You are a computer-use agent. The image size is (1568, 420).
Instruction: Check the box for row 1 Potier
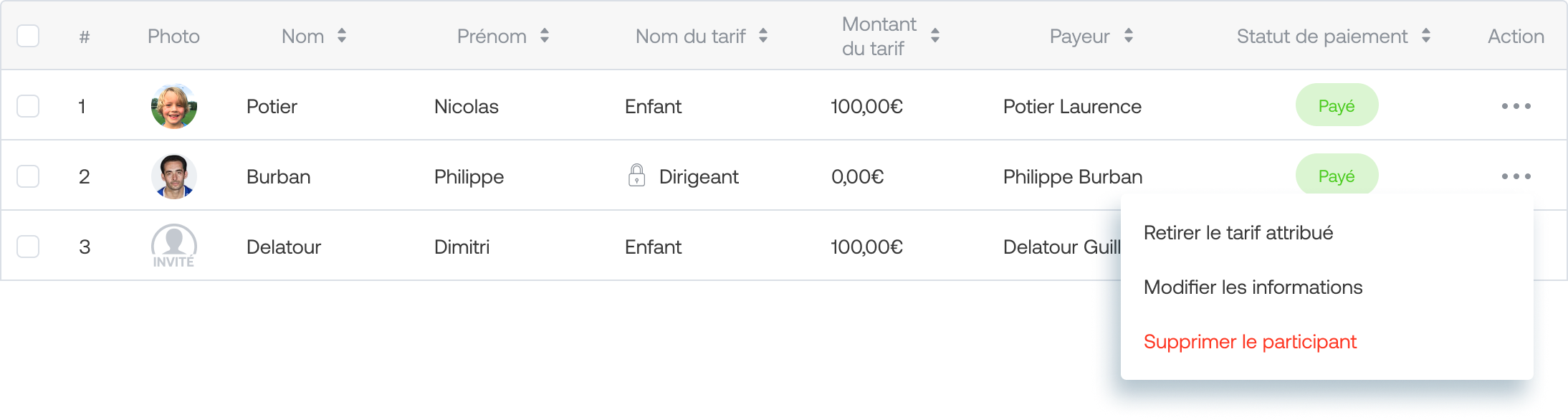tap(28, 106)
